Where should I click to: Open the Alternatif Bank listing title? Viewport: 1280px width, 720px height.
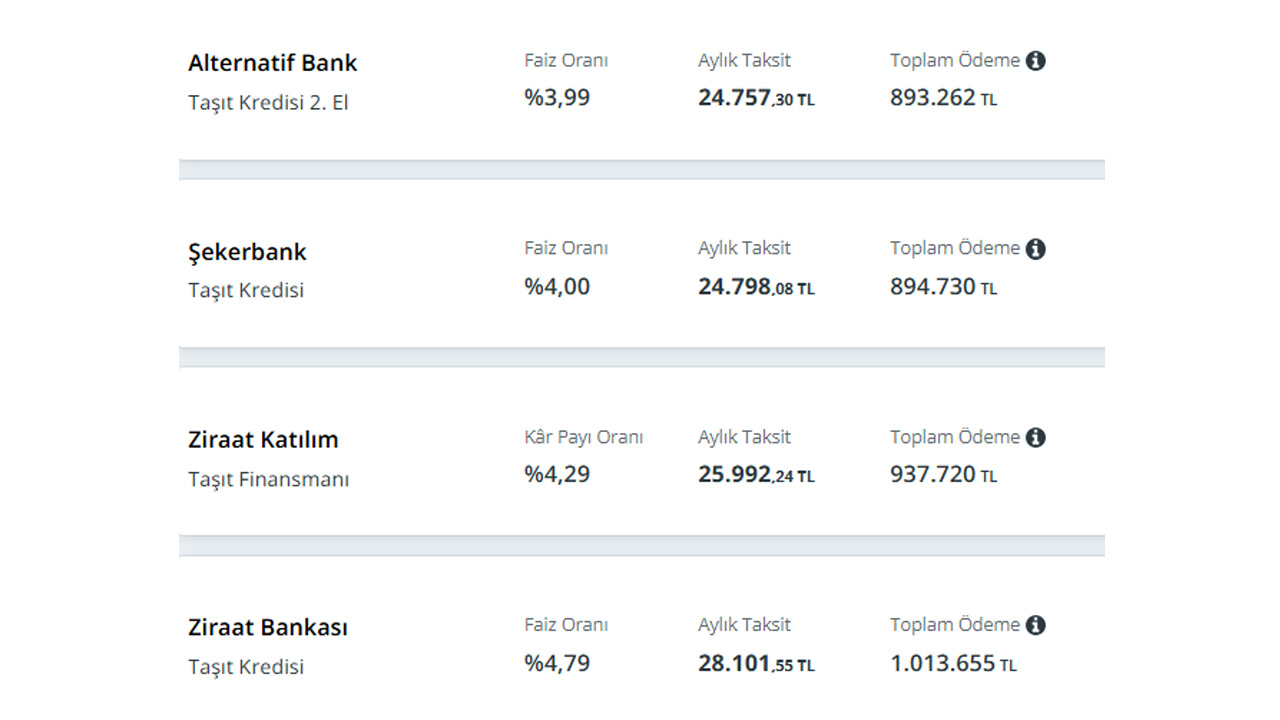272,63
